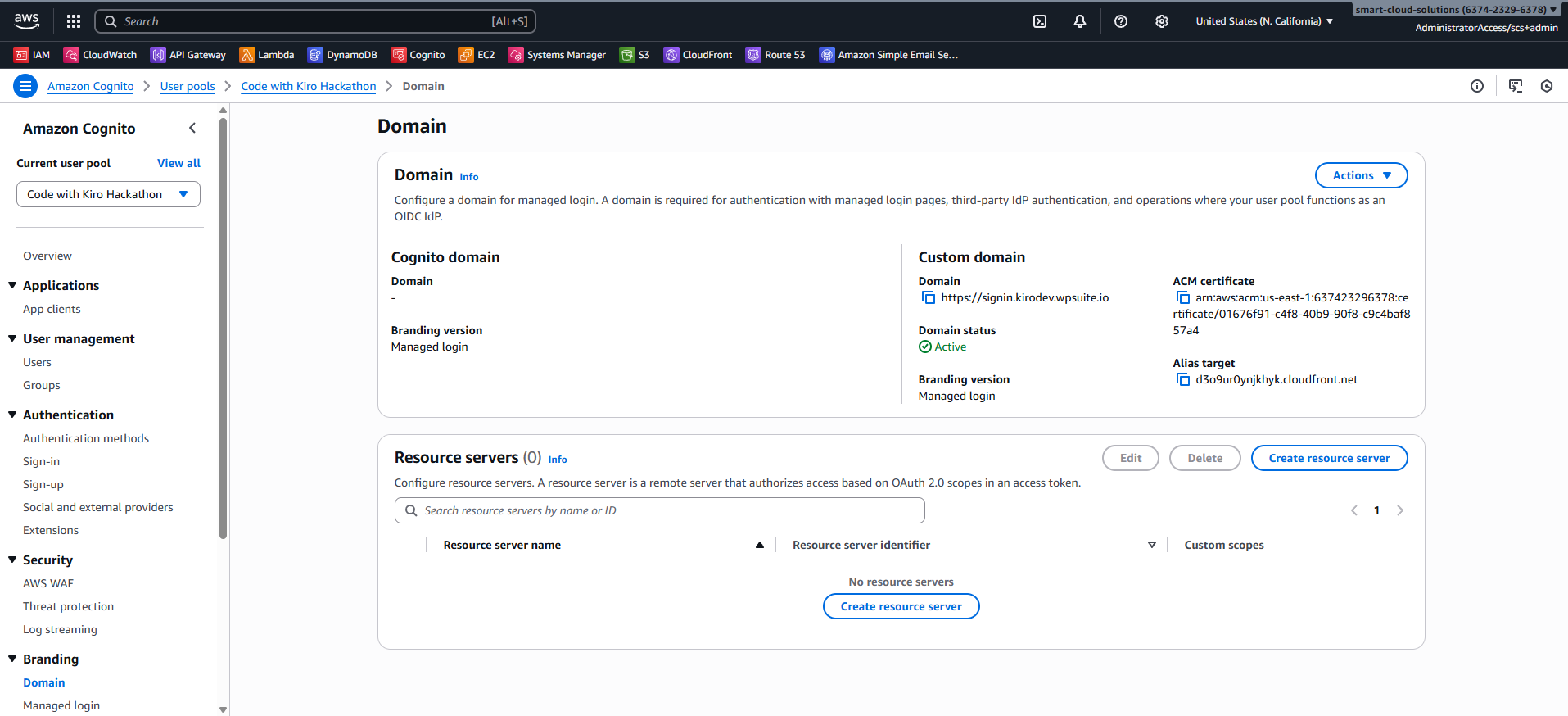The image size is (1568, 716).
Task: Copy the CloudFront alias target
Action: (x=1183, y=379)
